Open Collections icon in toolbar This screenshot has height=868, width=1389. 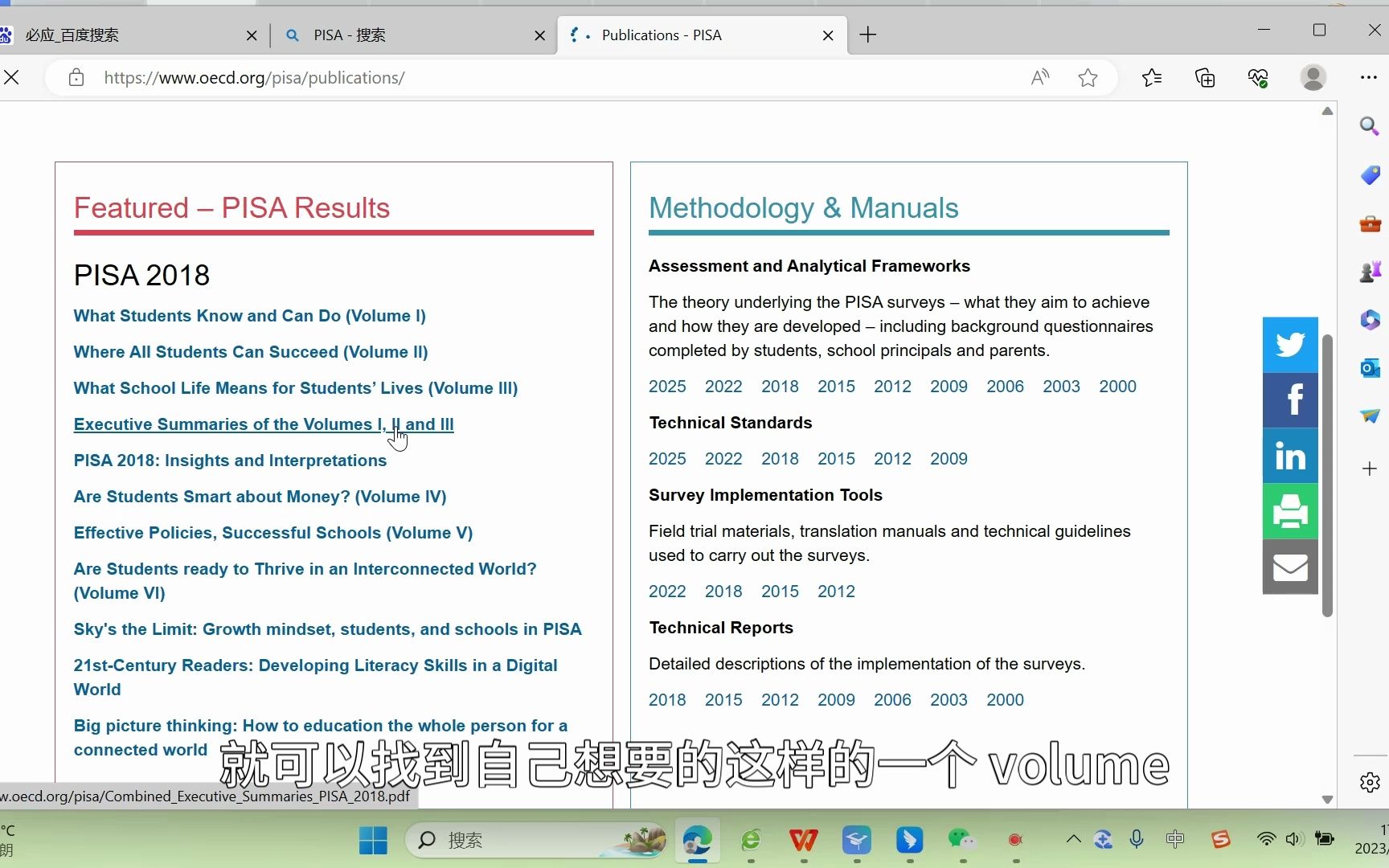point(1205,77)
